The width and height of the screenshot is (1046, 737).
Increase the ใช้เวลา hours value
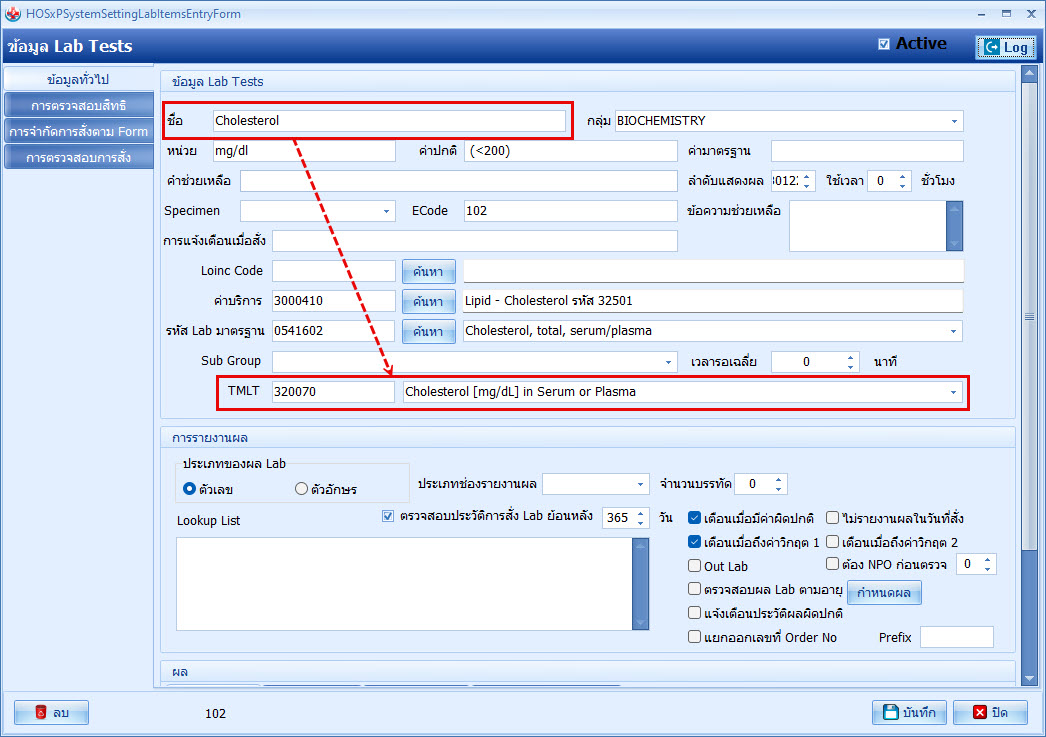[902, 176]
